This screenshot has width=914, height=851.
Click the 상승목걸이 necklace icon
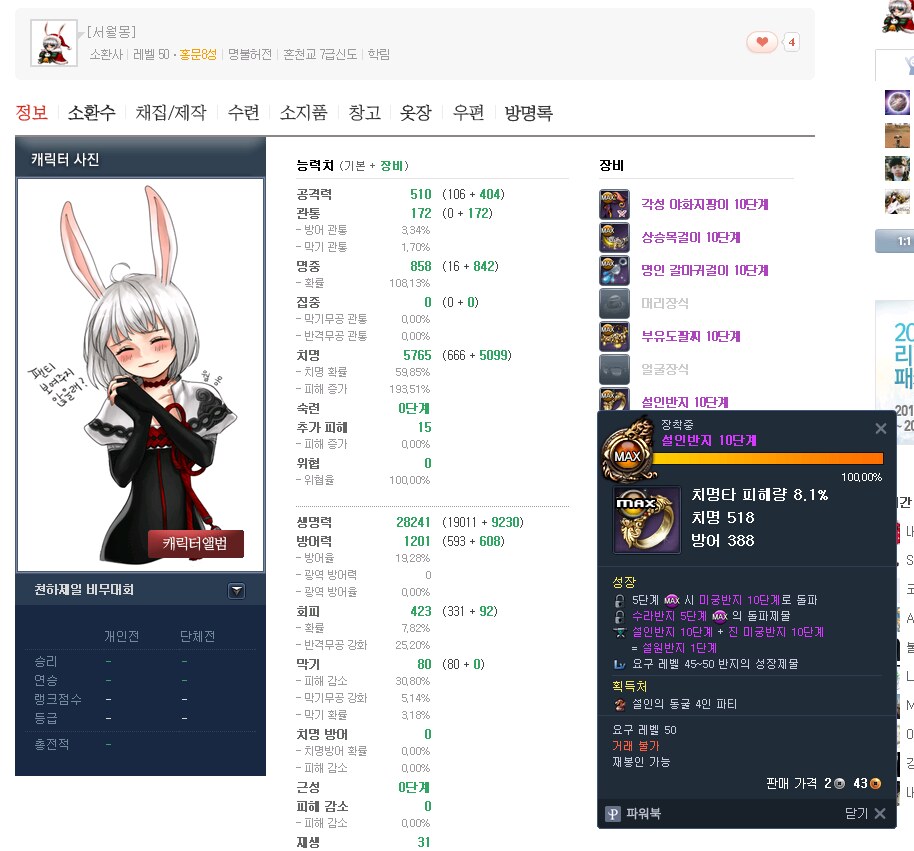tap(613, 237)
